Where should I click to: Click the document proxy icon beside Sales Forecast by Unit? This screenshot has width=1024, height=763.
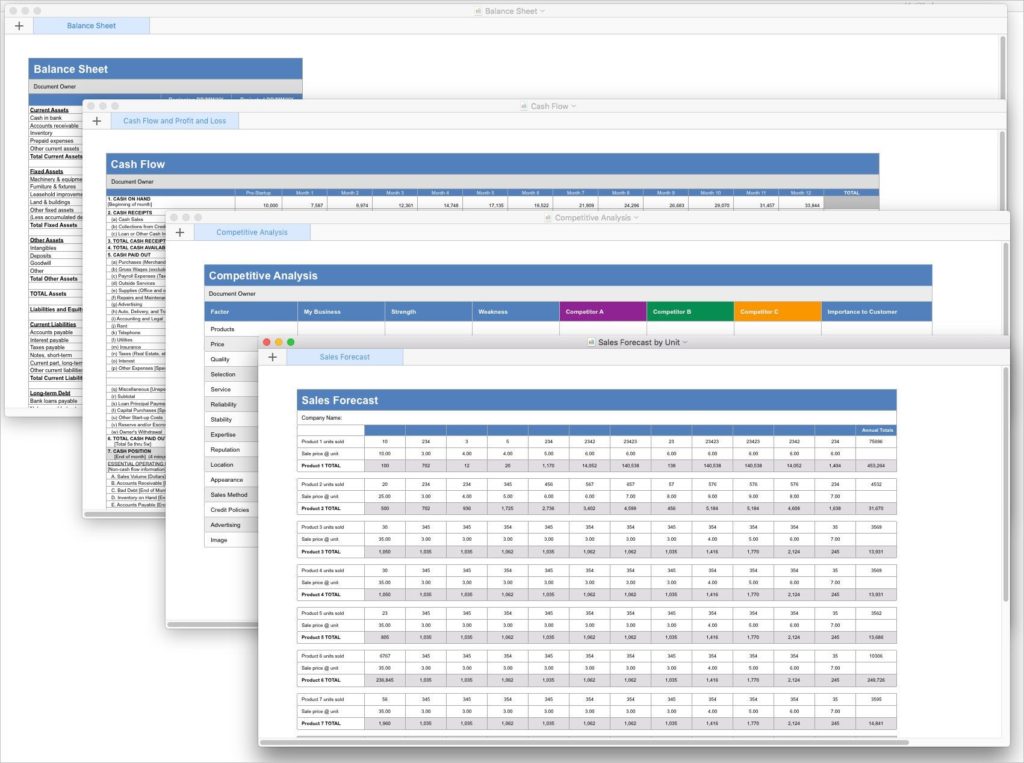click(590, 341)
